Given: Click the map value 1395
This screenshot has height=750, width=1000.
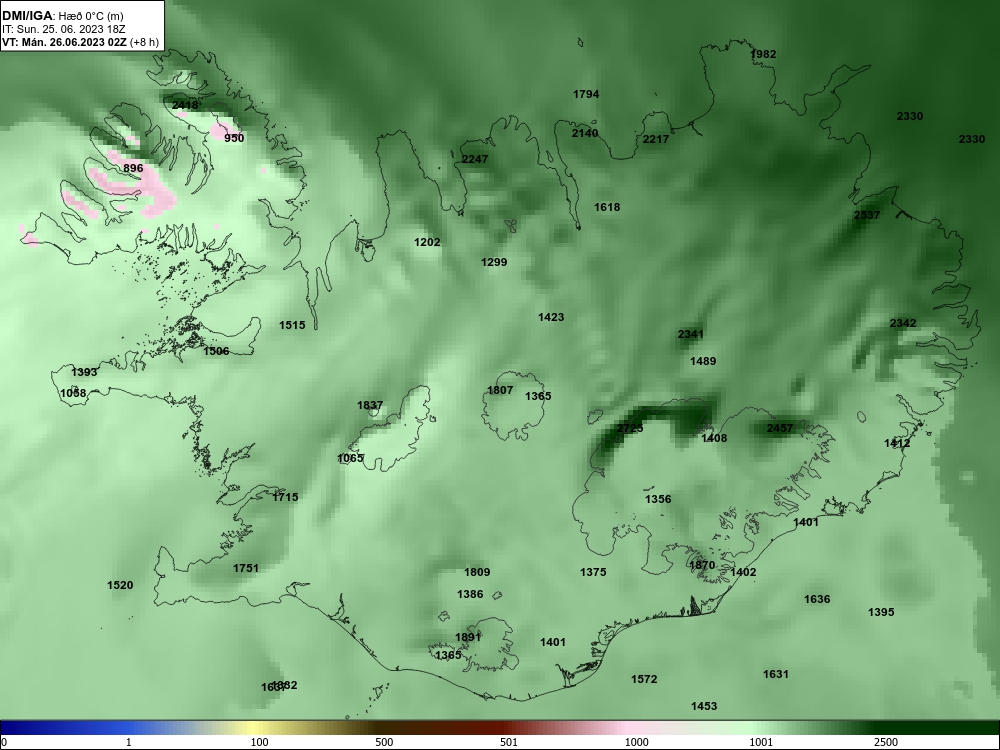Looking at the screenshot, I should pos(881,612).
